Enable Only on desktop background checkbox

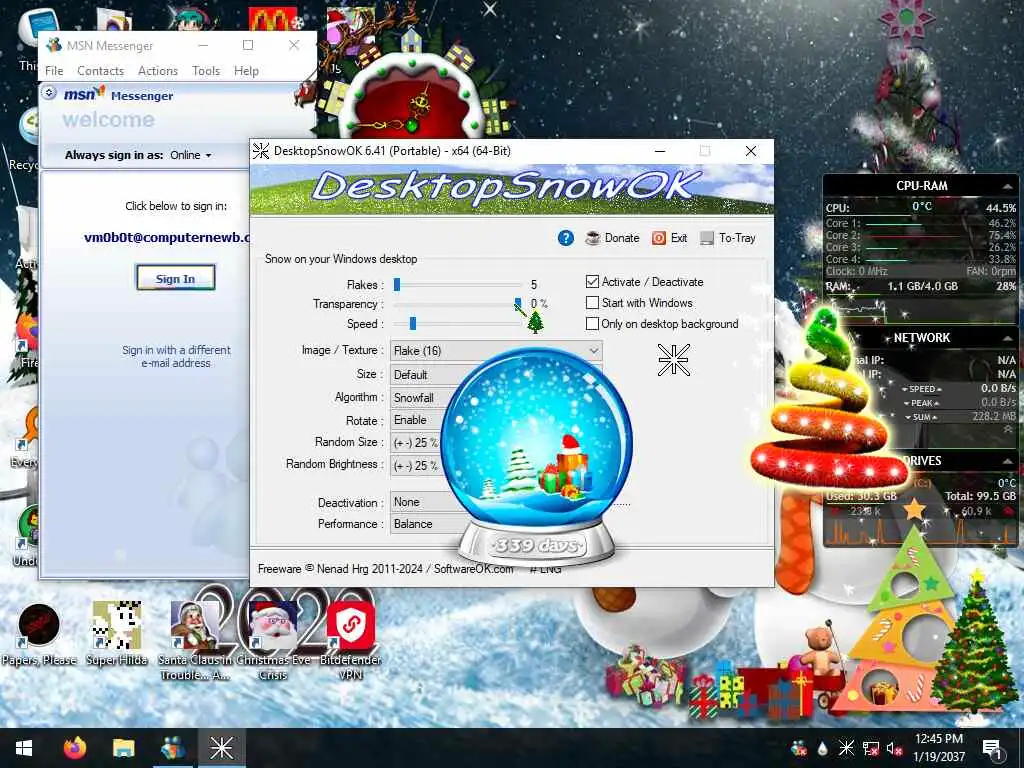tap(592, 324)
